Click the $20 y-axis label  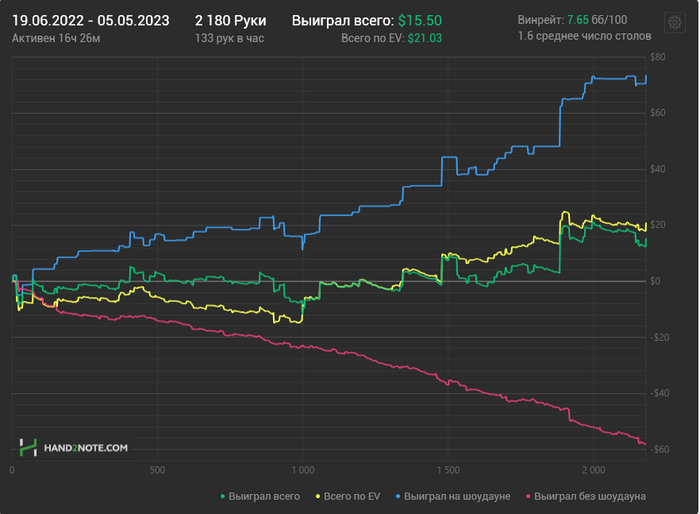click(657, 225)
